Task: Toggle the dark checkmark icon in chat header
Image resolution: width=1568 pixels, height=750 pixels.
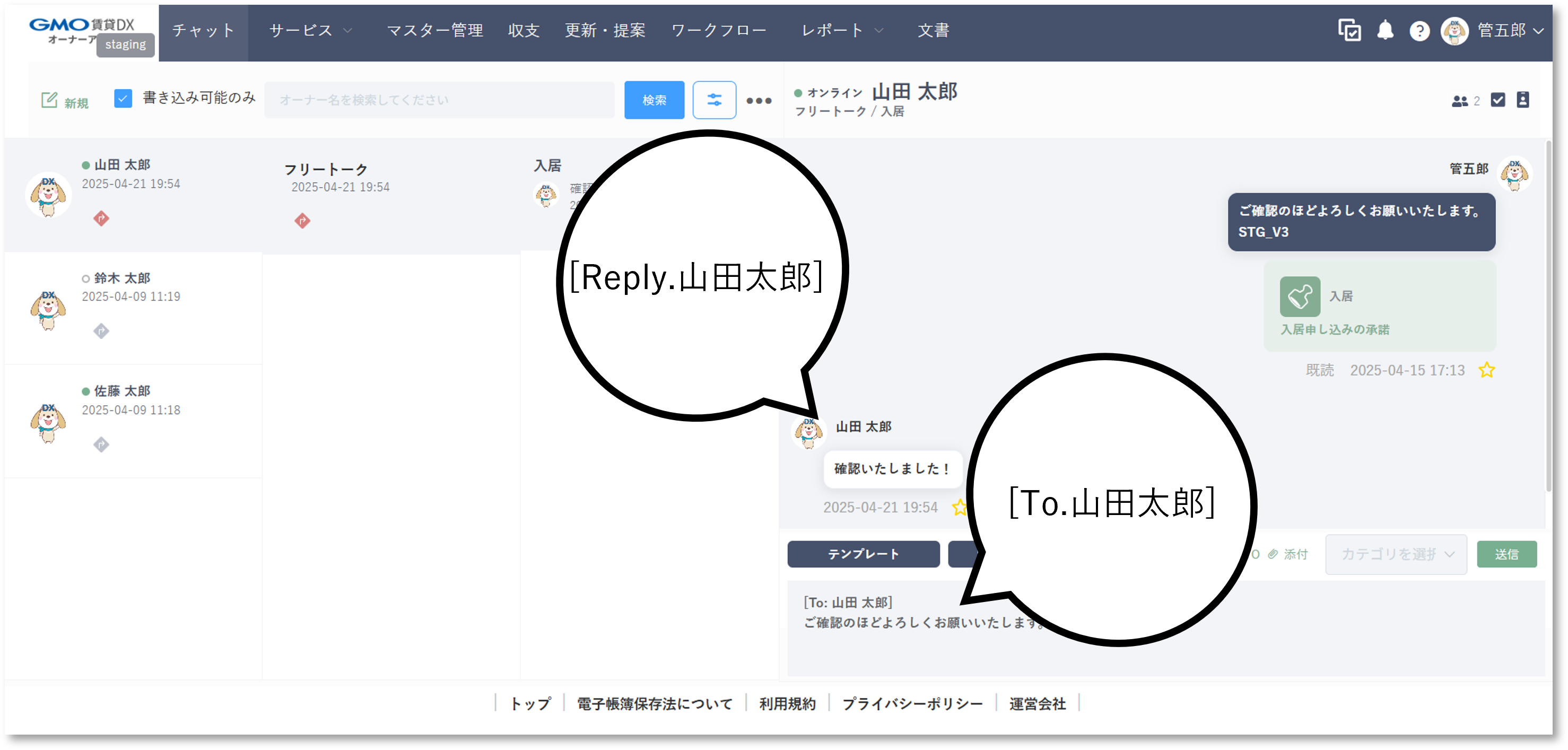Action: [x=1499, y=100]
